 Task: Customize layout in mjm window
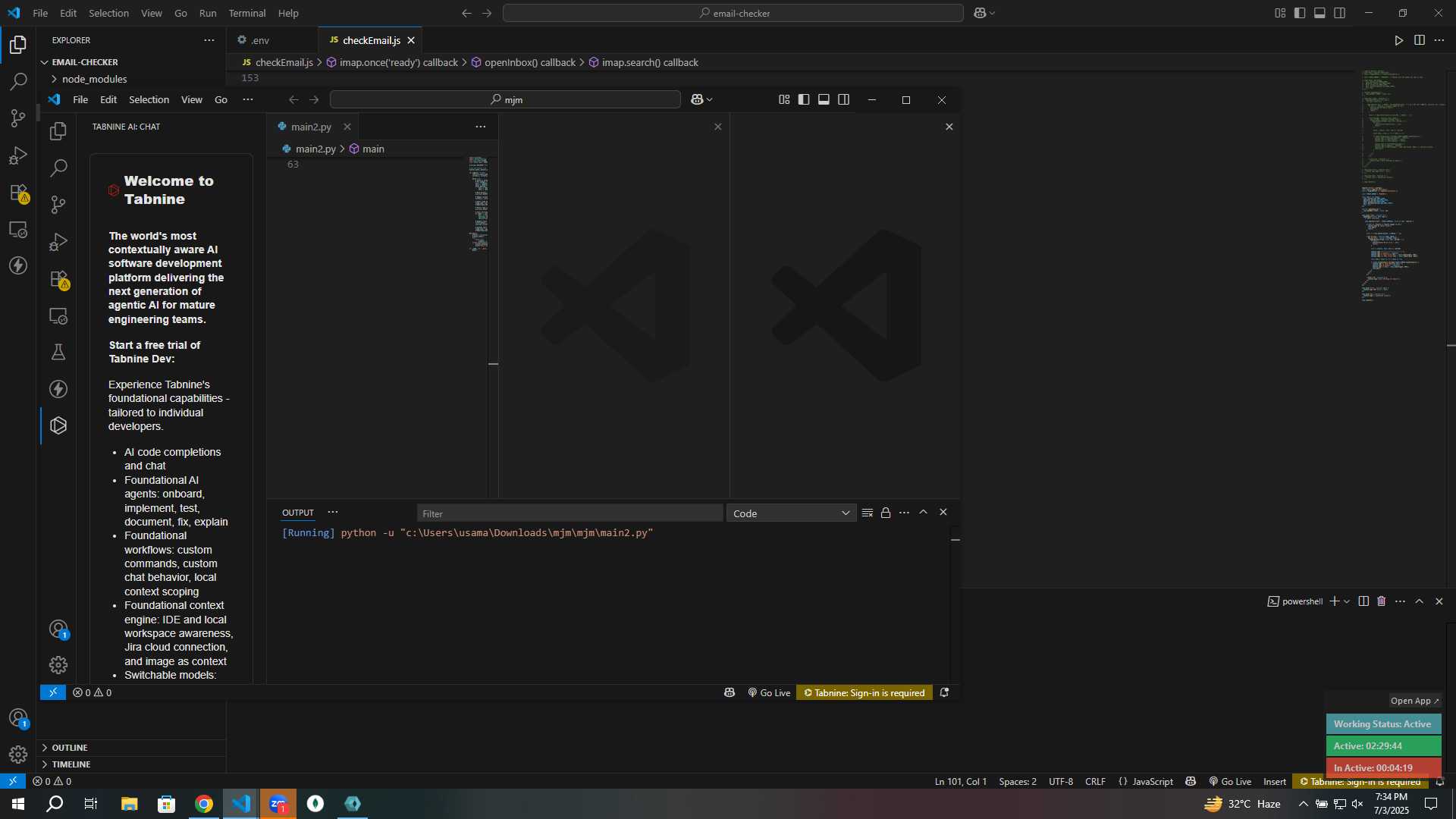click(x=784, y=99)
